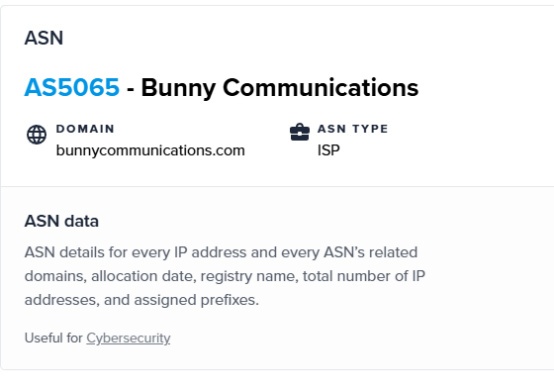Click empty gray area right of Cybersecurity
Image resolution: width=554 pixels, height=388 pixels.
353,338
